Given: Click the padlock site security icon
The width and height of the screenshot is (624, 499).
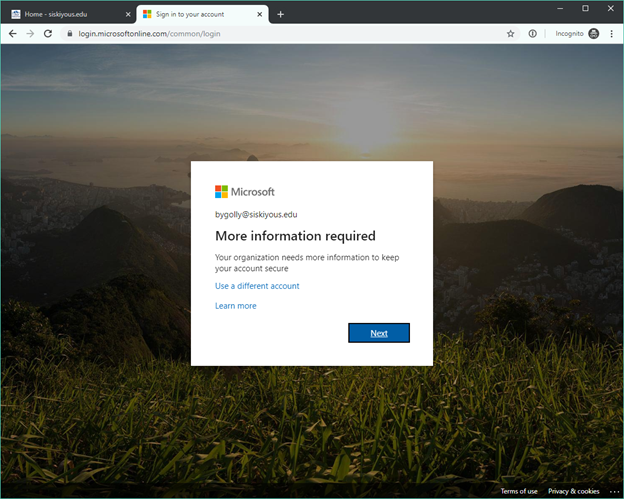Looking at the screenshot, I should pos(70,34).
